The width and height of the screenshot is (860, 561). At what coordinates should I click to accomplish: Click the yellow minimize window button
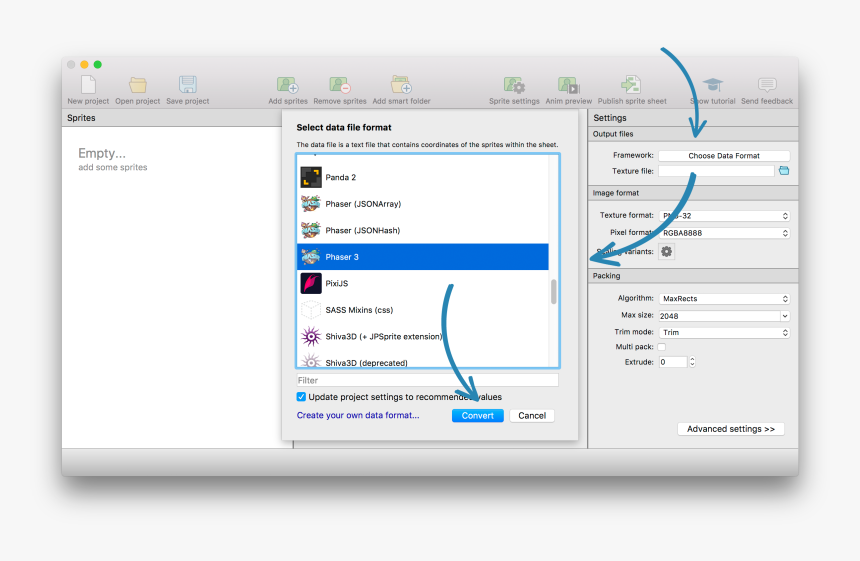click(84, 64)
